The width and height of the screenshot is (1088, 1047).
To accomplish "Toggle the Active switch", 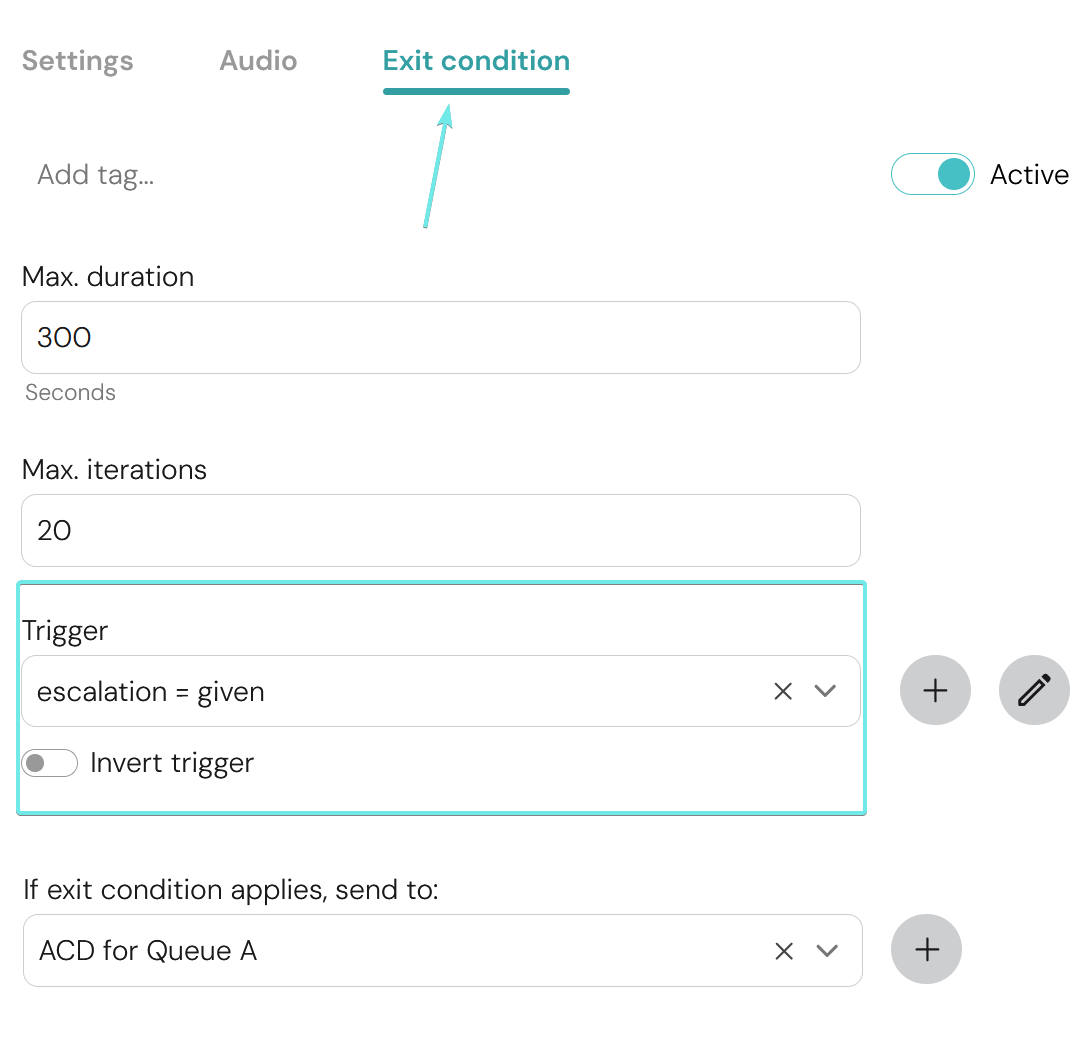I will (x=932, y=175).
